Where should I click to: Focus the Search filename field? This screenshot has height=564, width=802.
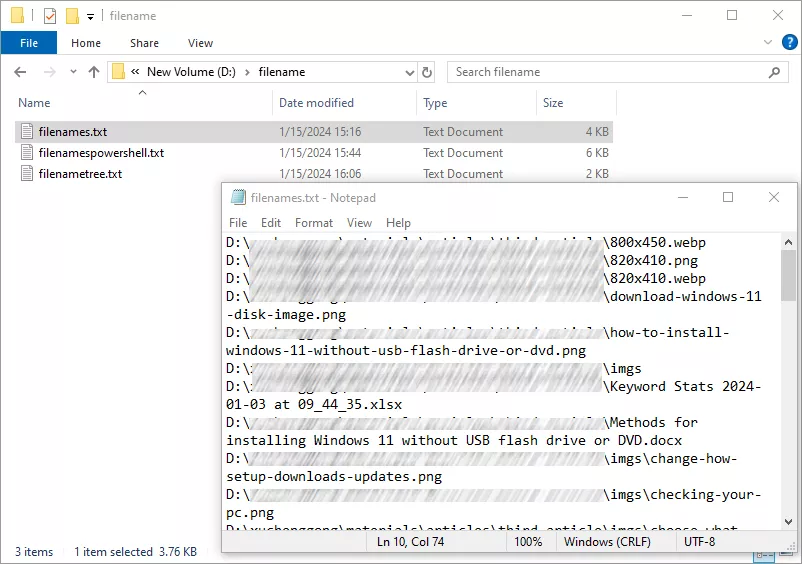[x=617, y=72]
